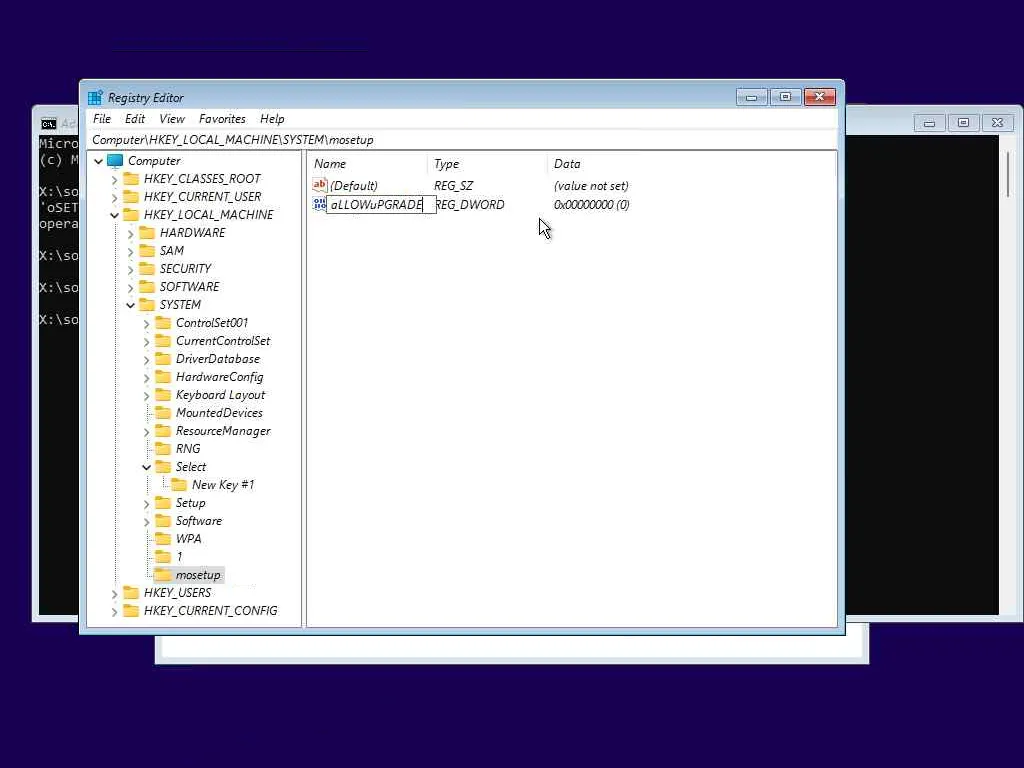1024x768 pixels.
Task: Click the REG_DWORD type cell
Action: pyautogui.click(x=470, y=204)
